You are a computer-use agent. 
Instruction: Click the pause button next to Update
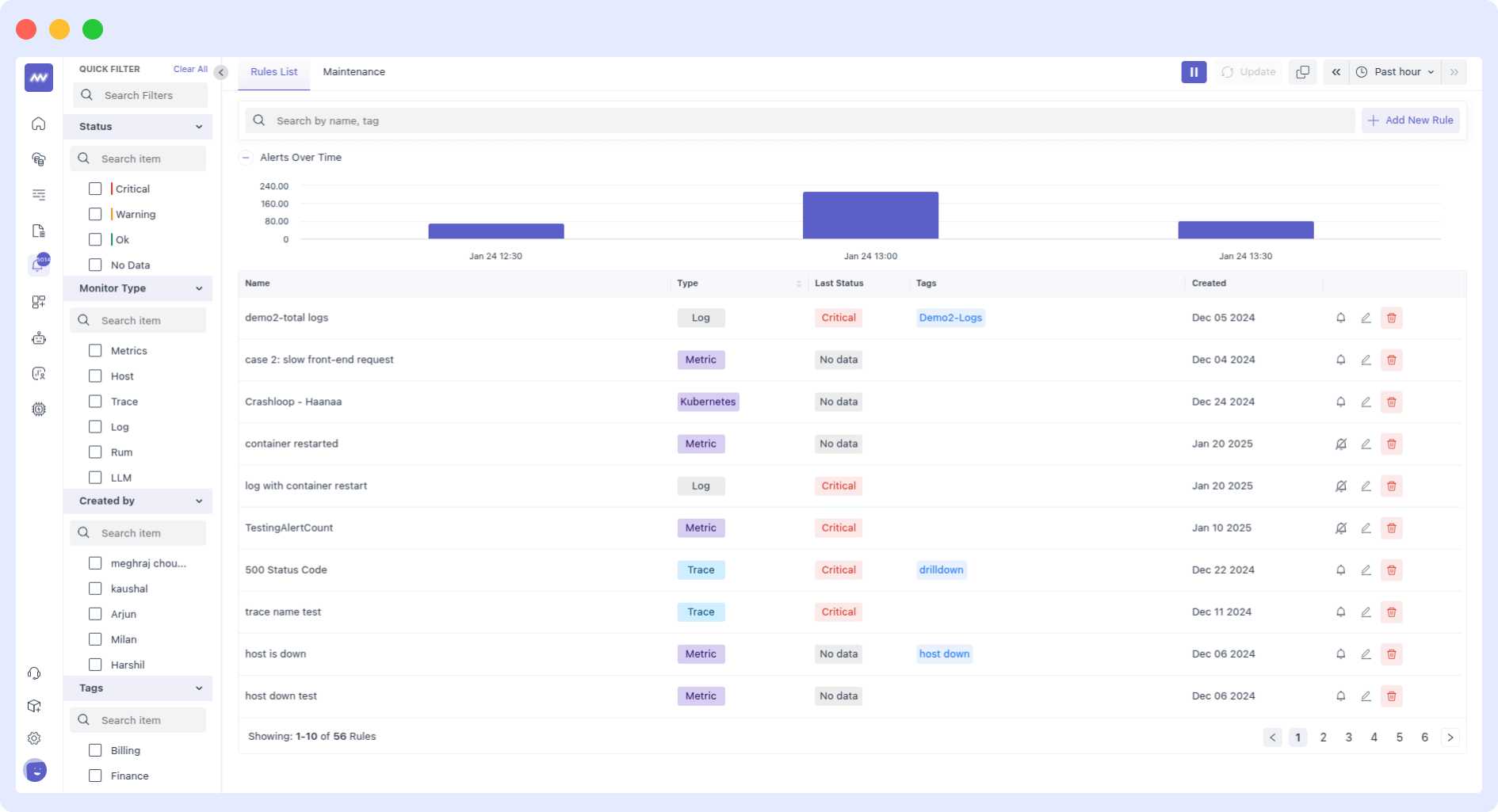(1194, 71)
